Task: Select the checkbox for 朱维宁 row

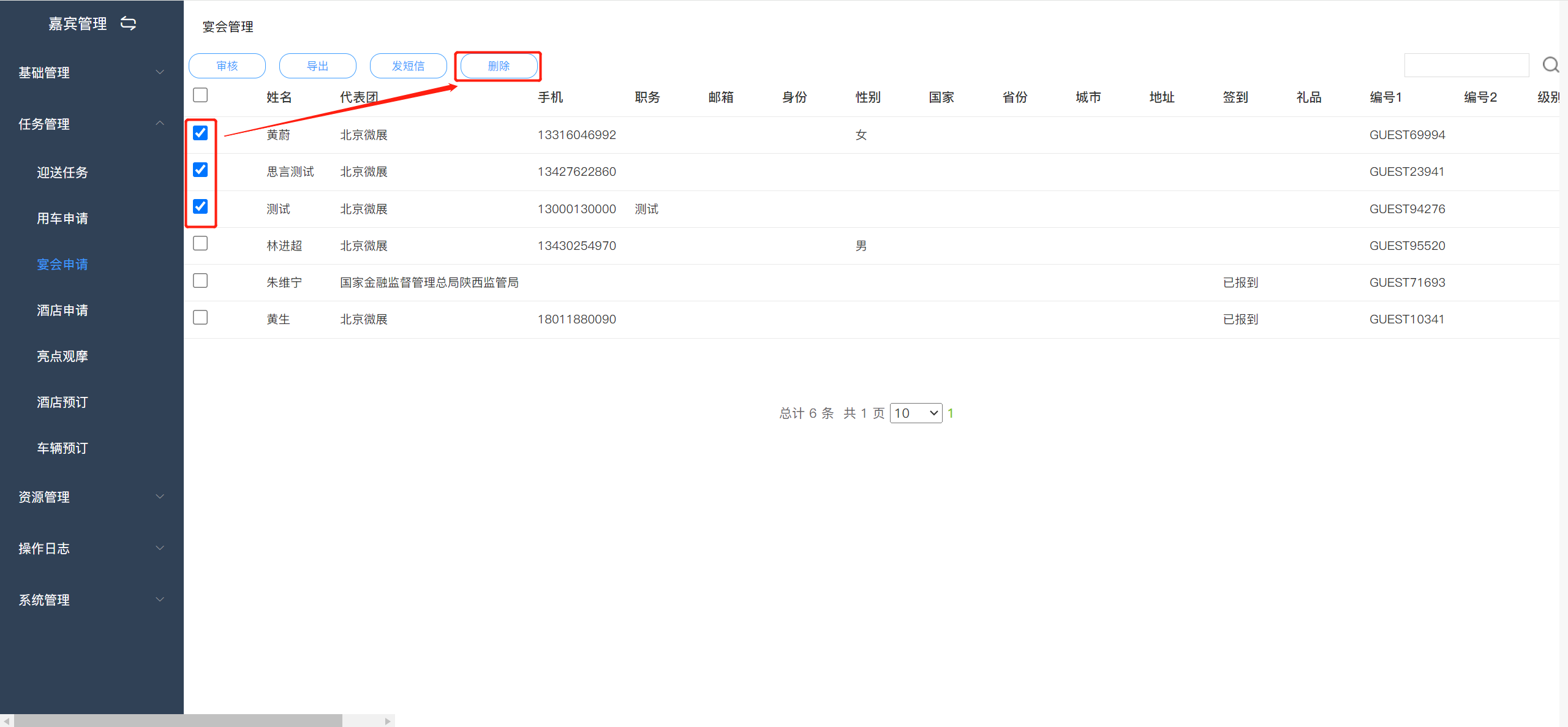Action: coord(200,281)
